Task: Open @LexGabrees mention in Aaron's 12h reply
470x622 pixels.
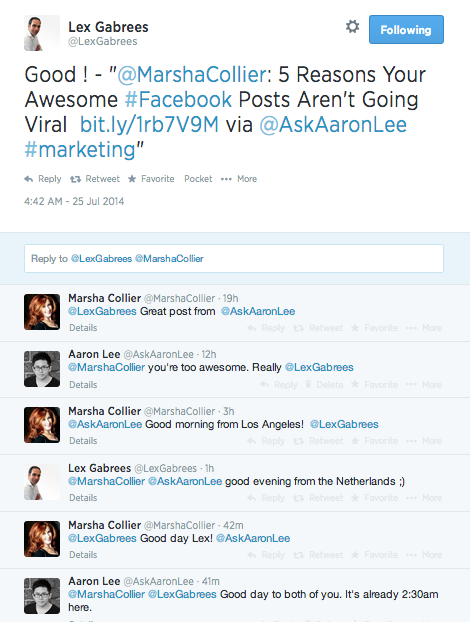Action: (x=319, y=367)
